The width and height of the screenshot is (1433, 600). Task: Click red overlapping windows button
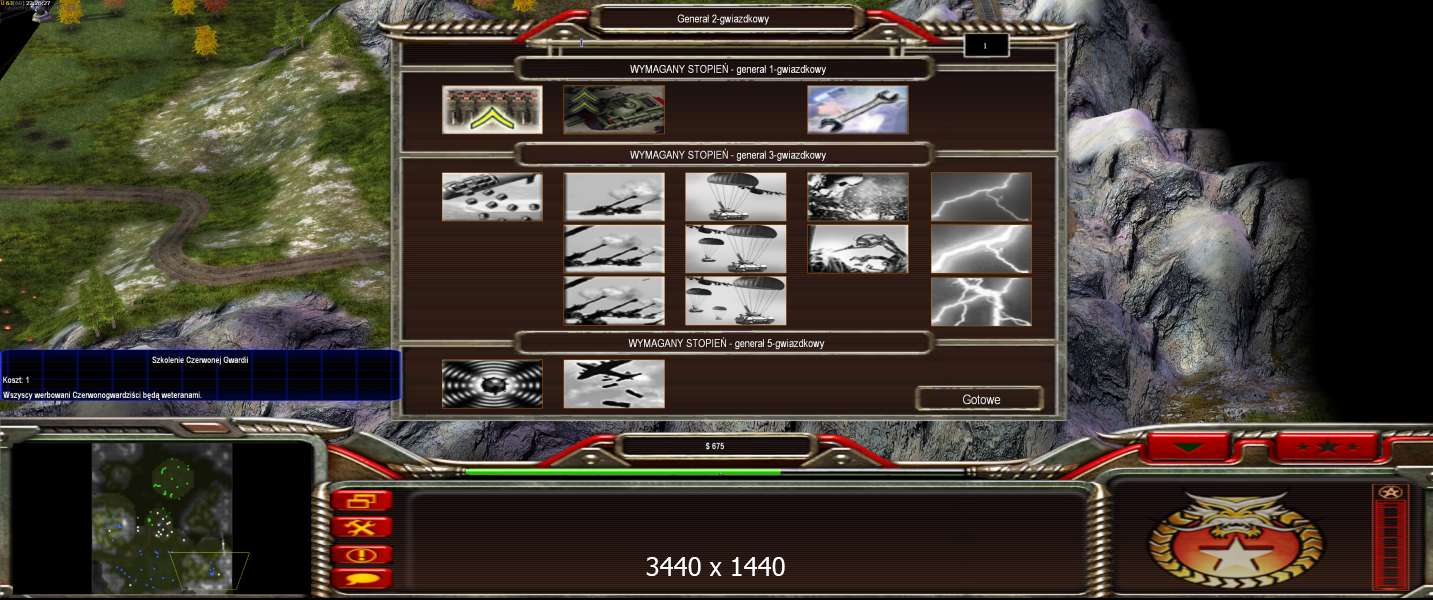click(x=362, y=501)
